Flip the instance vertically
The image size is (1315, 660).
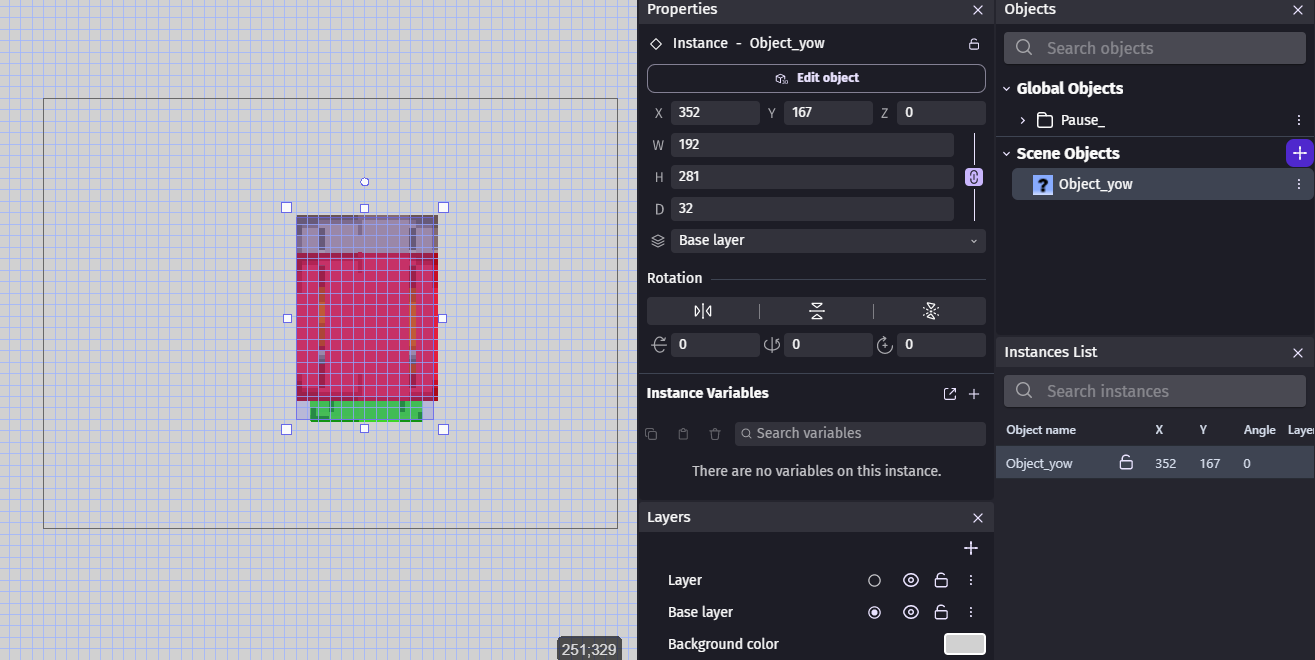[816, 311]
